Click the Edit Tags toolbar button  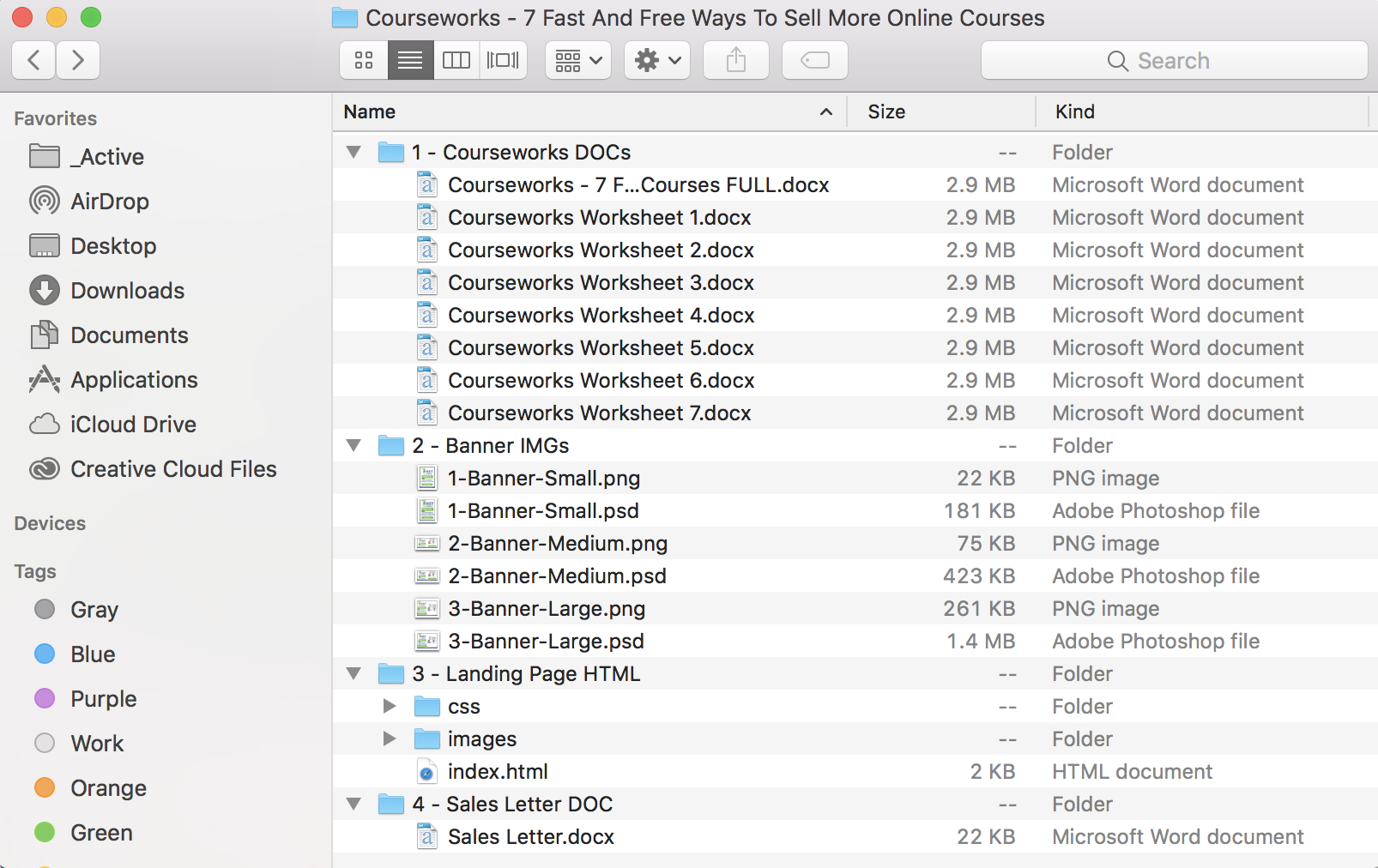[x=815, y=60]
